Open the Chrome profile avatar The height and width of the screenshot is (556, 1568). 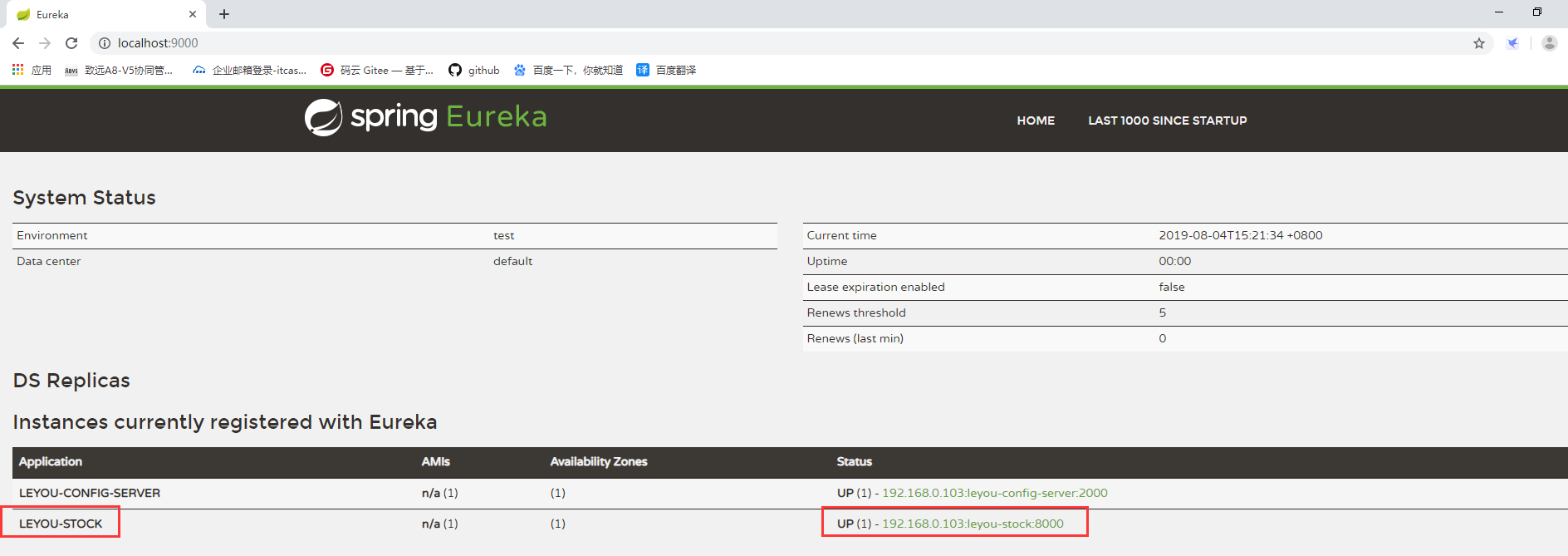[1549, 43]
